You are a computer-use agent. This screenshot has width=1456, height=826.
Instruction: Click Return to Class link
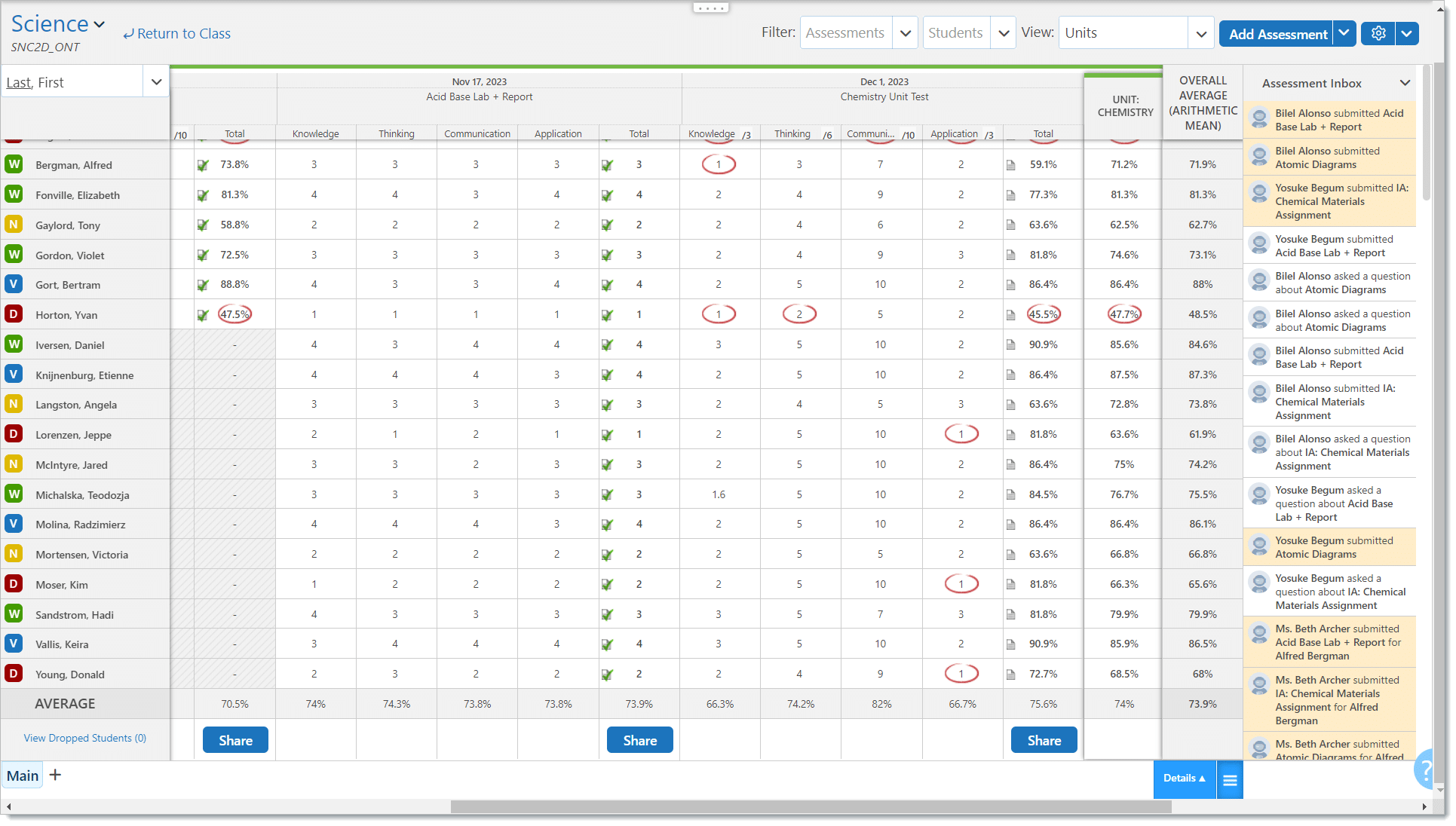tap(177, 34)
